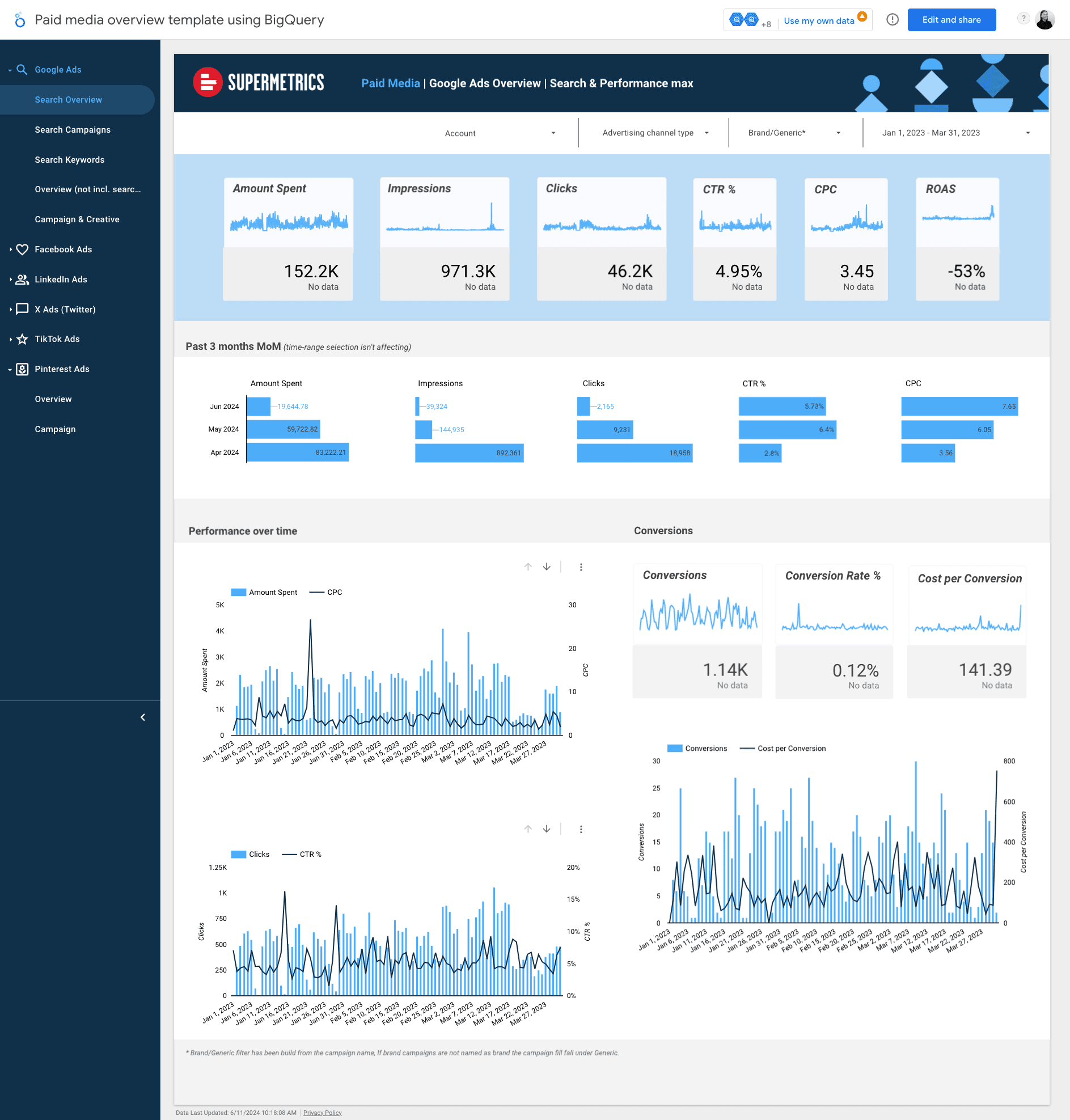
Task: Open the Pinterest Ads anchor icon
Action: [22, 369]
